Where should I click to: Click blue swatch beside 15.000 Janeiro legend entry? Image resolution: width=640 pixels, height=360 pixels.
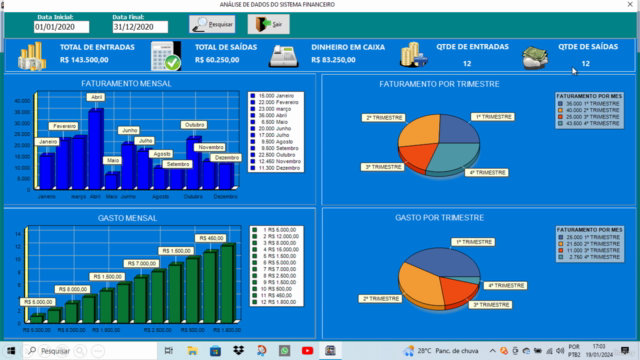253,96
